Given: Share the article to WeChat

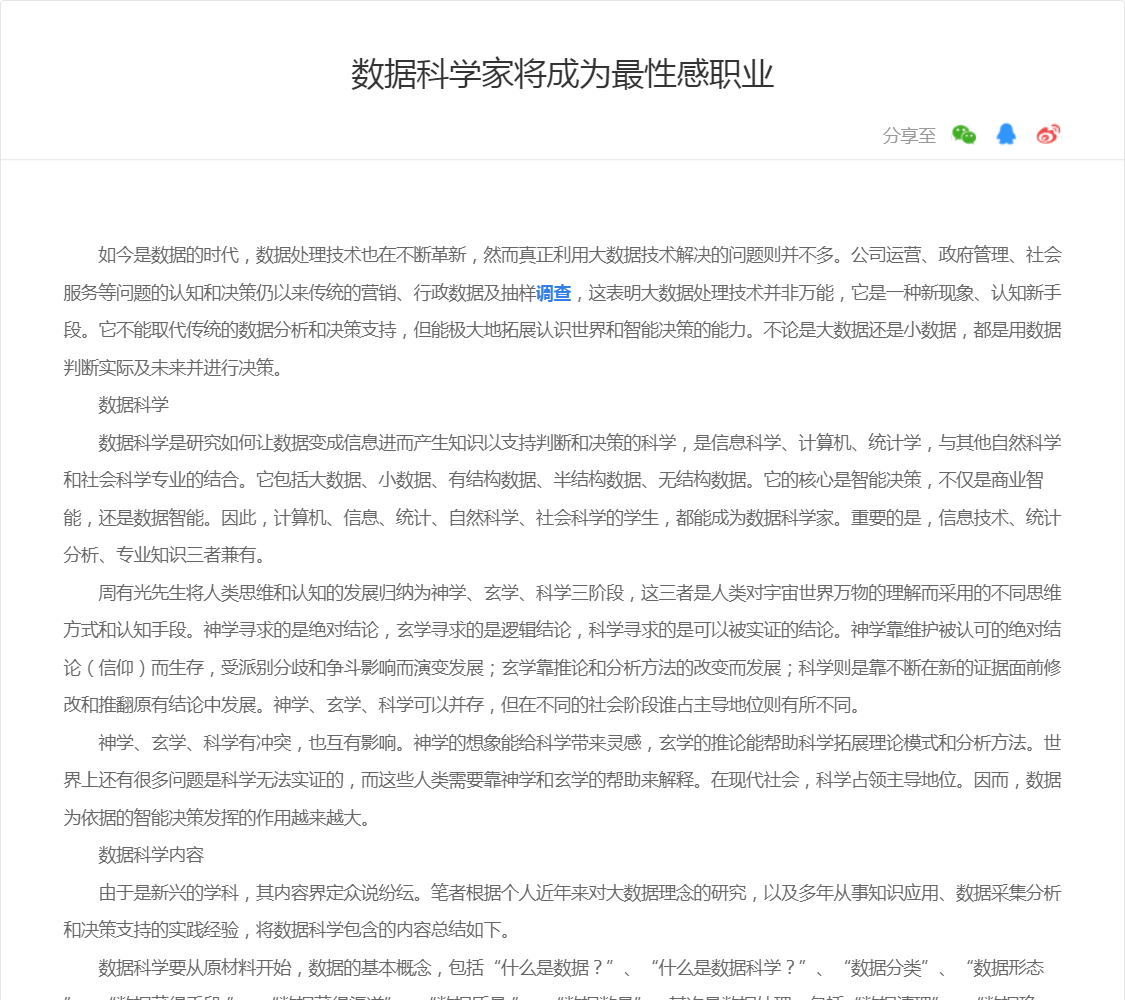Looking at the screenshot, I should pos(964,134).
